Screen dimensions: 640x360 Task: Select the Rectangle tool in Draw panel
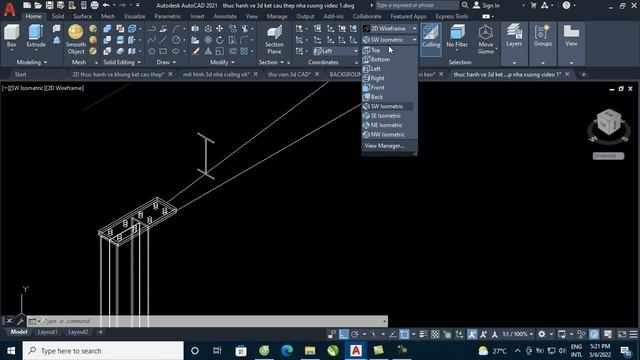(163, 51)
